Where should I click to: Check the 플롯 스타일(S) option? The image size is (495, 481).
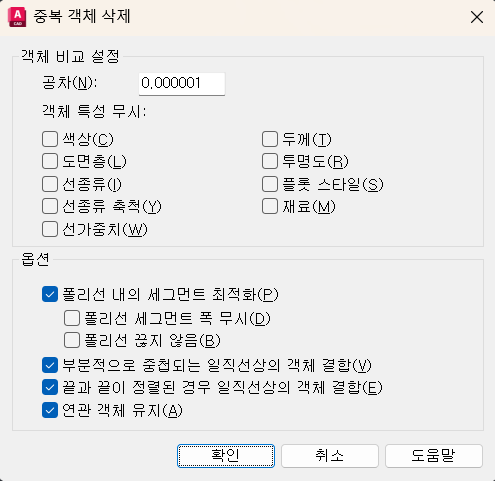tap(270, 184)
